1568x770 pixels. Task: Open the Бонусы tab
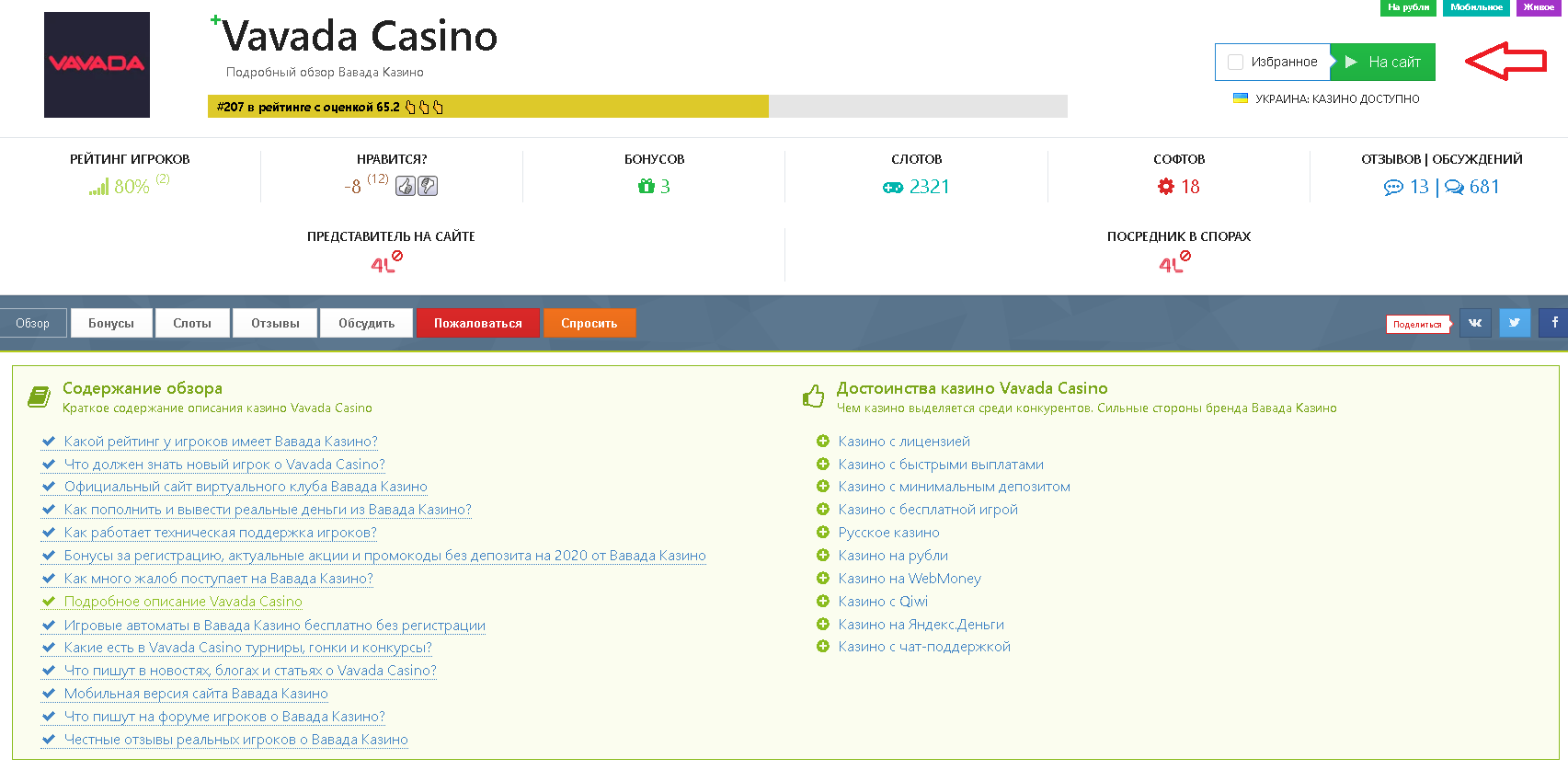[x=111, y=323]
